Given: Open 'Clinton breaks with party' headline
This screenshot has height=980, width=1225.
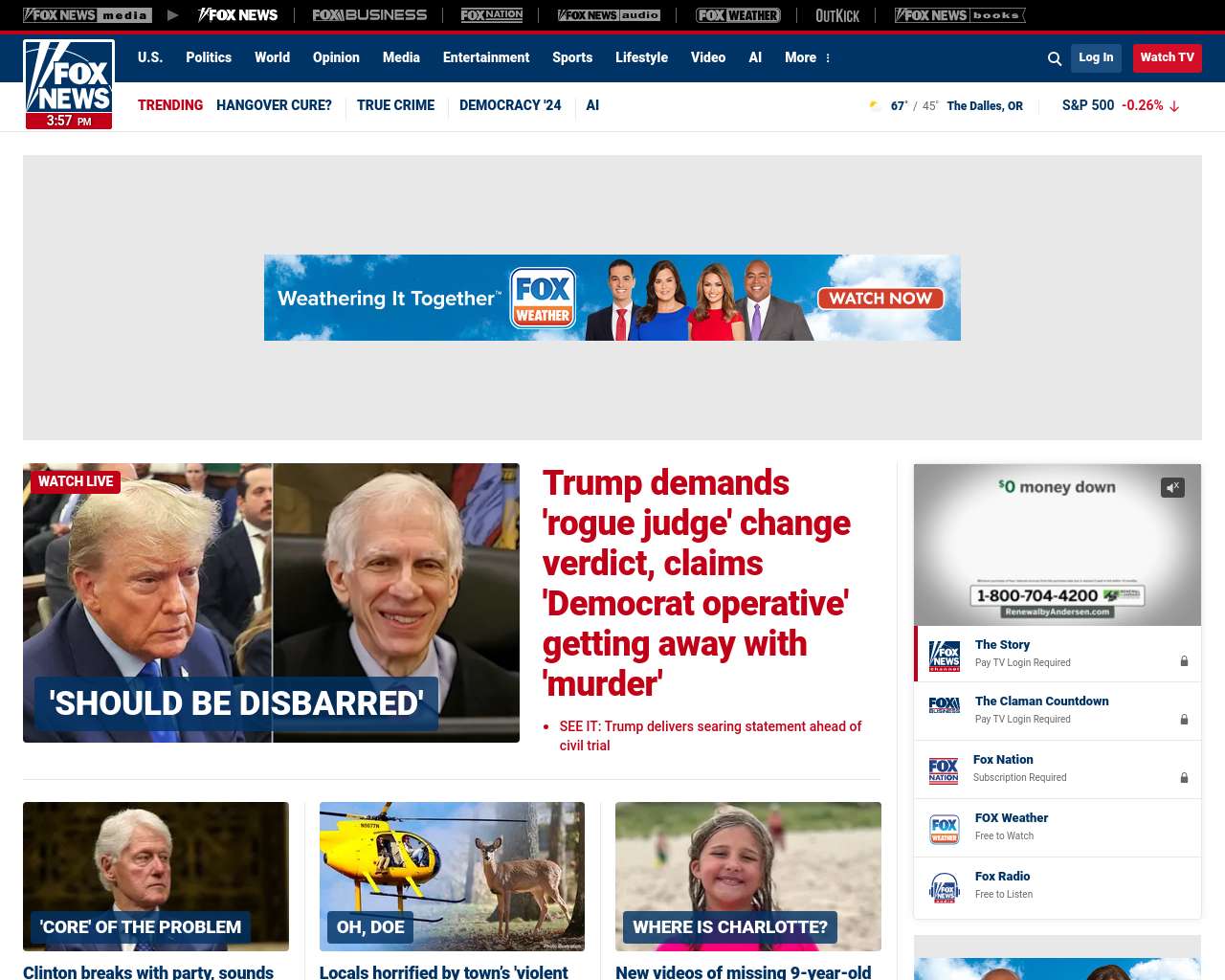Looking at the screenshot, I should pyautogui.click(x=148, y=972).
